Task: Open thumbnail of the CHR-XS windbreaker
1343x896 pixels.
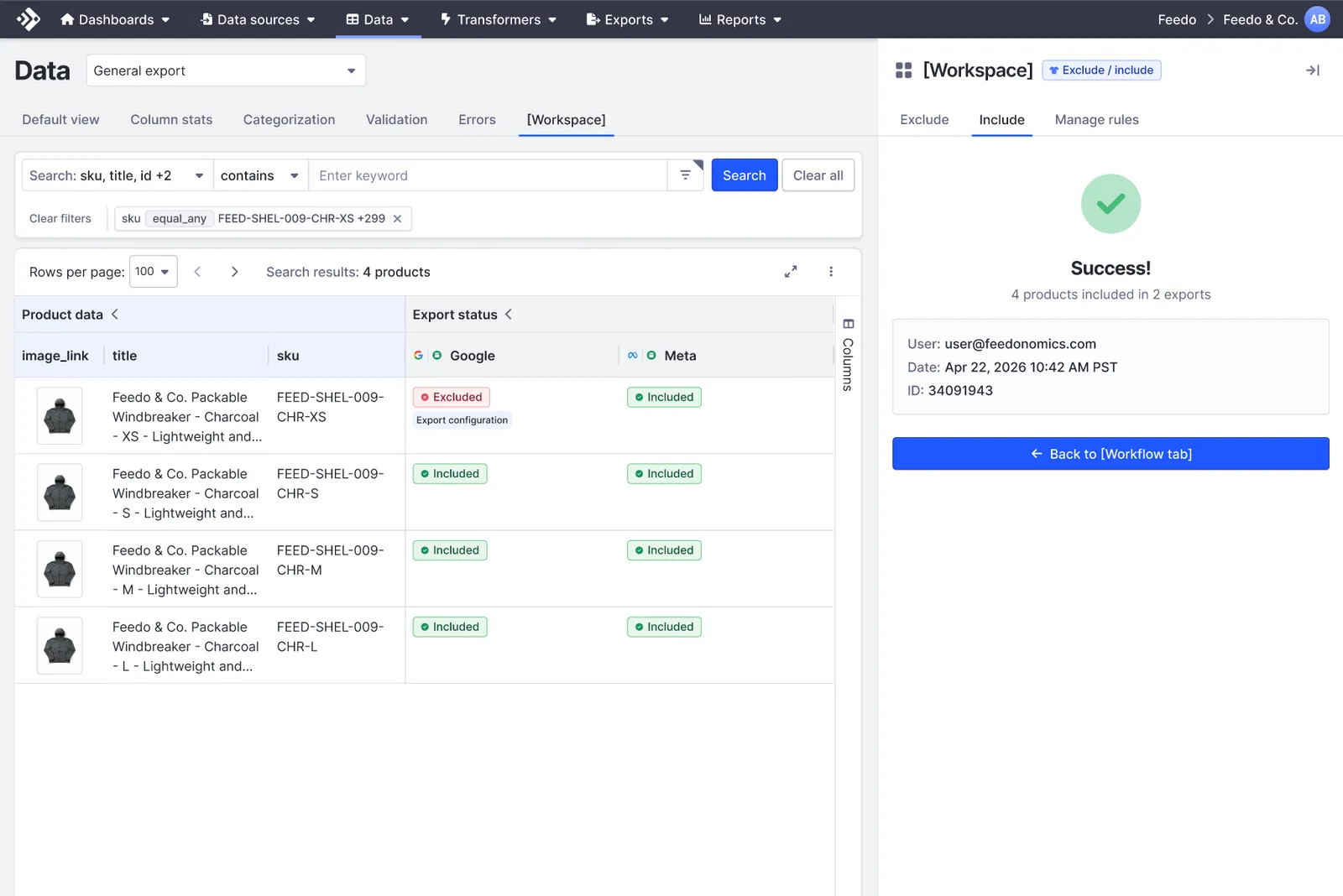Action: pos(60,415)
